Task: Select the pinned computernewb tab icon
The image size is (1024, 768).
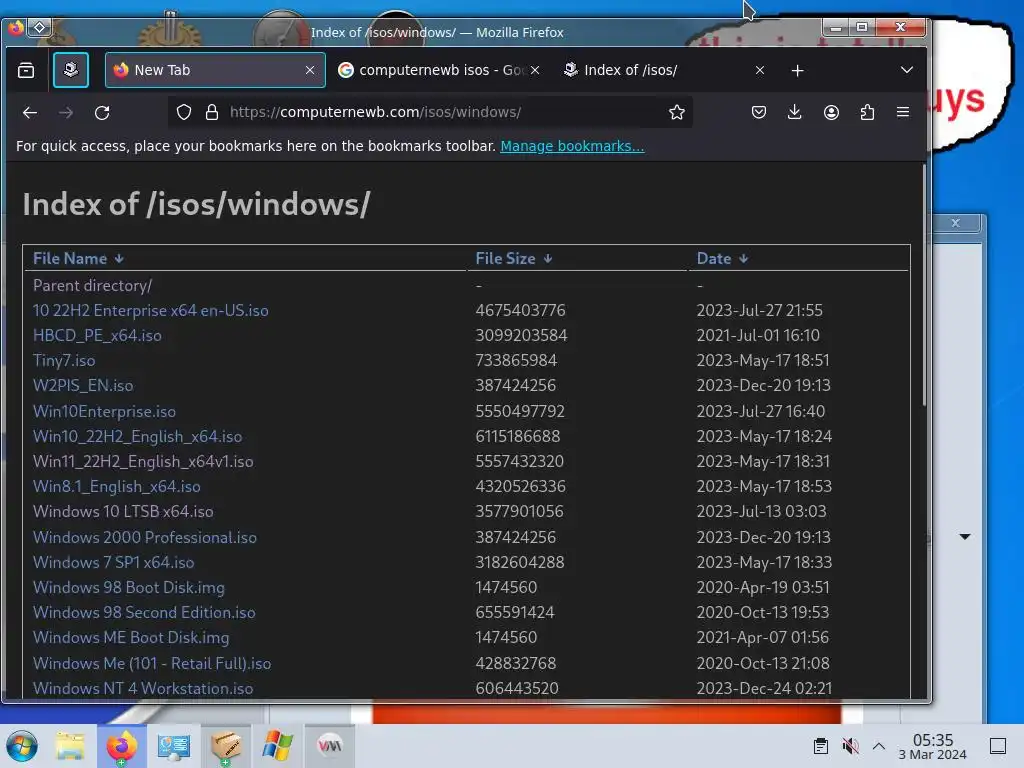Action: point(71,70)
